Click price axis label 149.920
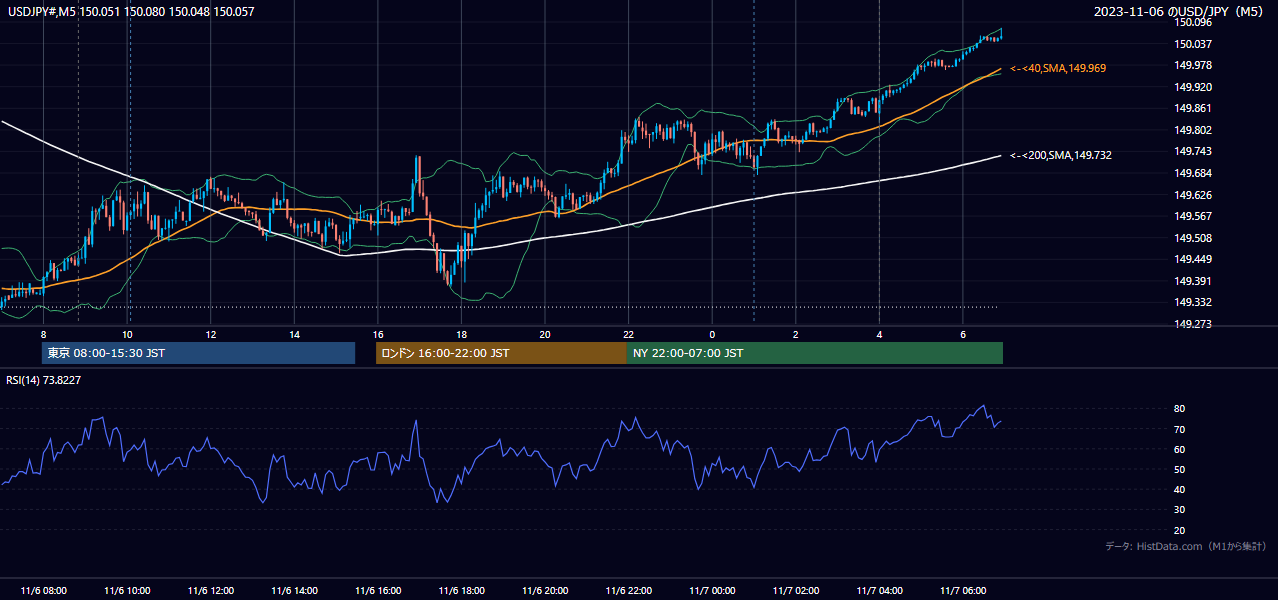The image size is (1278, 600). coord(1193,87)
